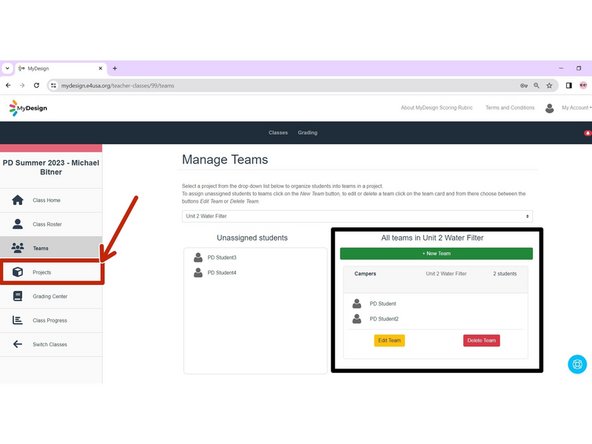Open the browser side panel icon
Image resolution: width=592 pixels, height=444 pixels.
(569, 86)
